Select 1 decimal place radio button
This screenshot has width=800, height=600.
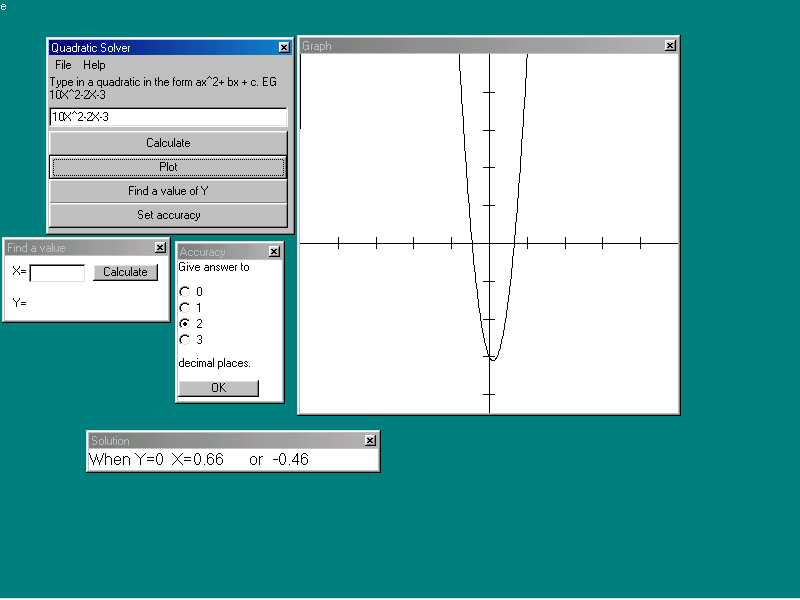click(184, 307)
